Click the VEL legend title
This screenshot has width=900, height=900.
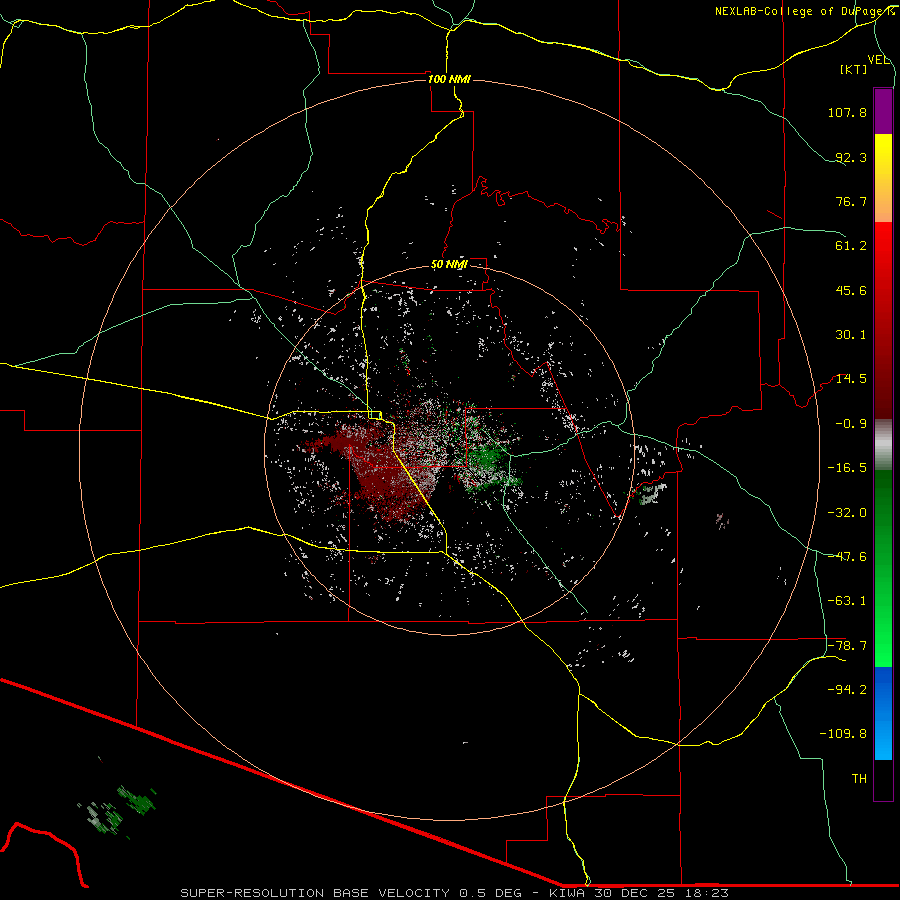point(878,60)
